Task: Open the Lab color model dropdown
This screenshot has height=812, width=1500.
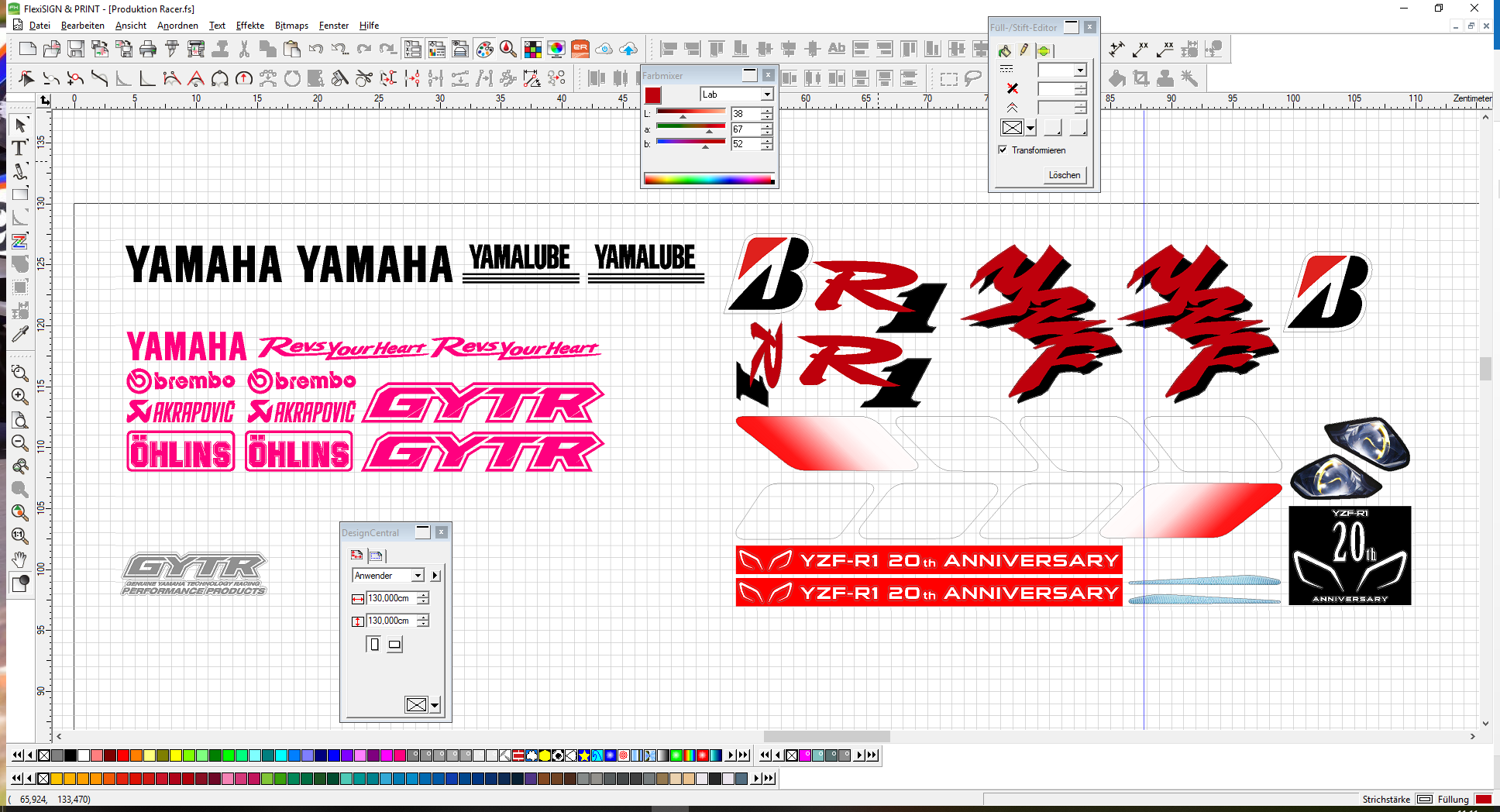Action: point(766,95)
